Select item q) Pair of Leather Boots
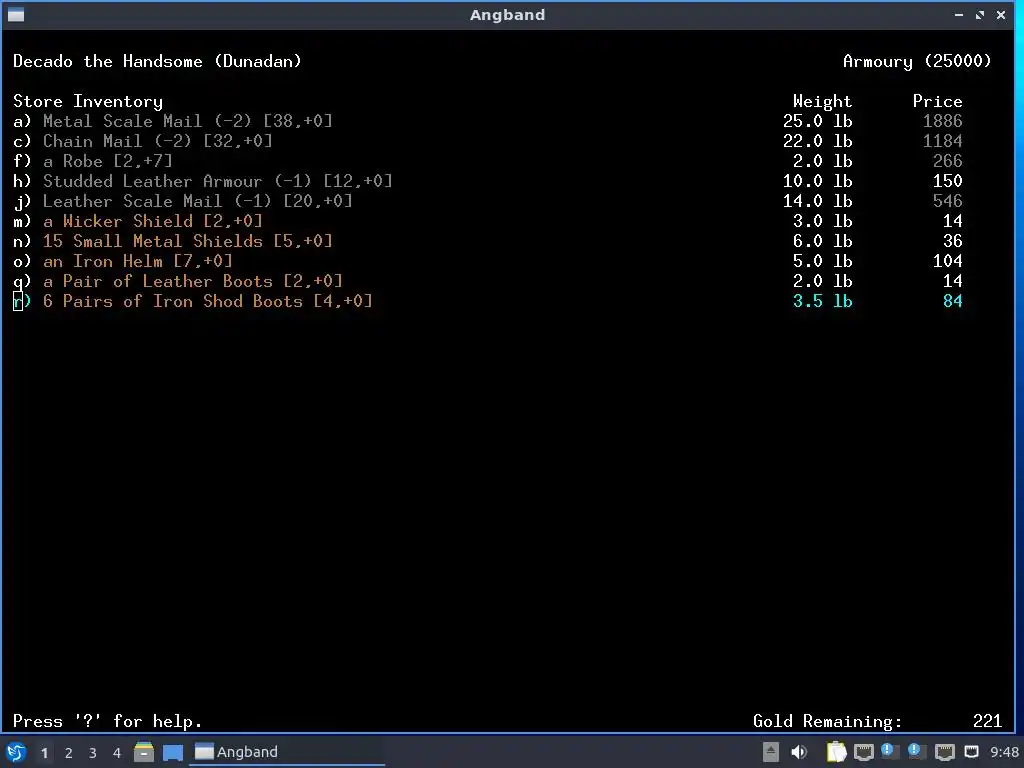The width and height of the screenshot is (1024, 768). [178, 281]
